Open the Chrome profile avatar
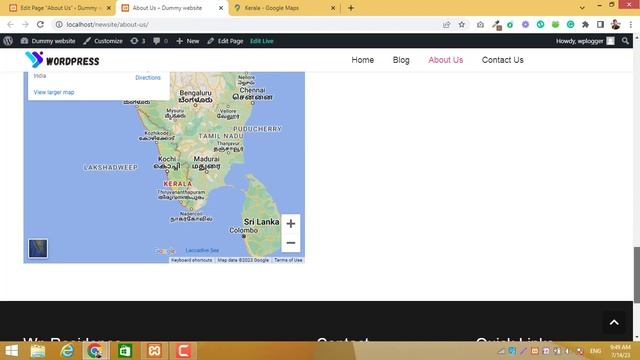This screenshot has height=360, width=640. tap(616, 24)
